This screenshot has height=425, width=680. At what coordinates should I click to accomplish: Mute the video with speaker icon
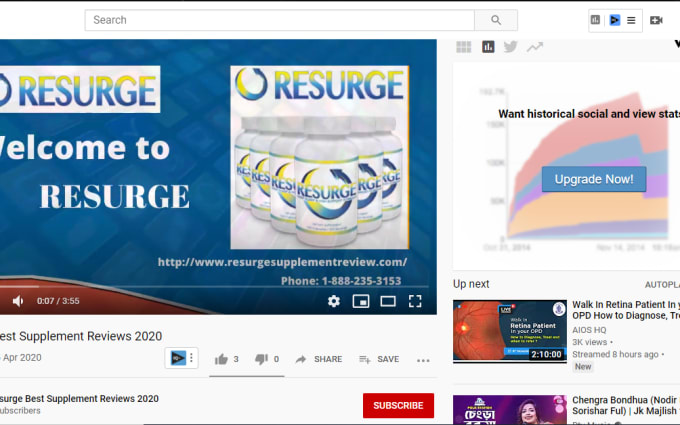tap(18, 301)
